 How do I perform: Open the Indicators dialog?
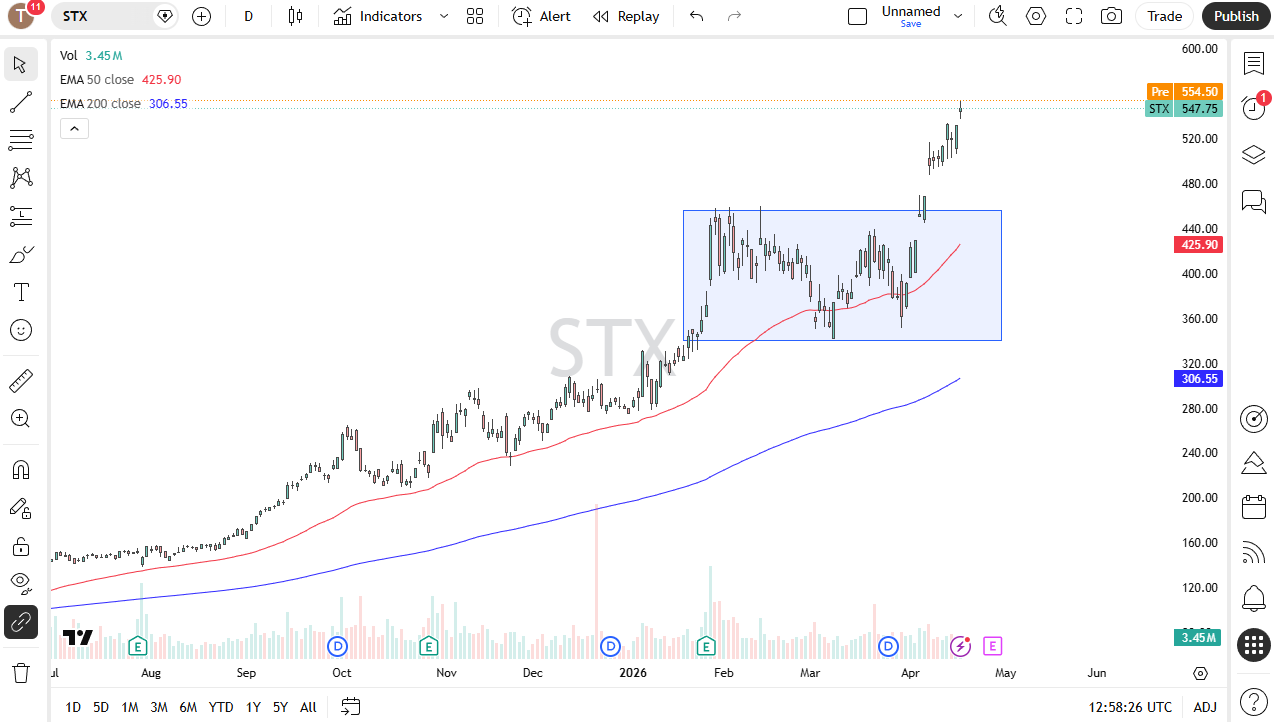(x=378, y=16)
